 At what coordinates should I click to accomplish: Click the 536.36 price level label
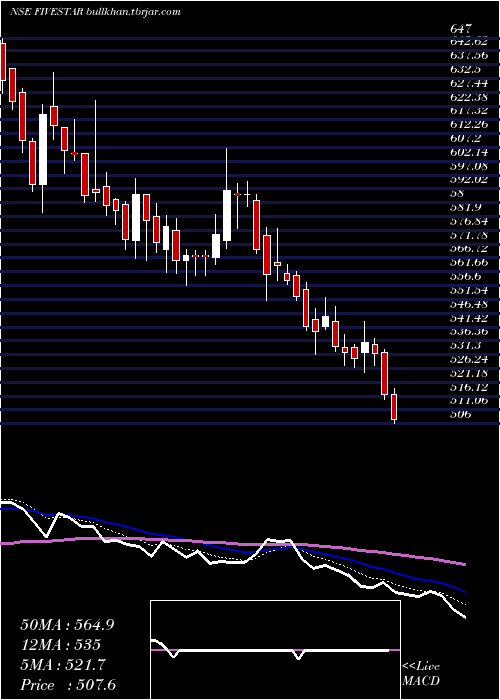pos(469,332)
